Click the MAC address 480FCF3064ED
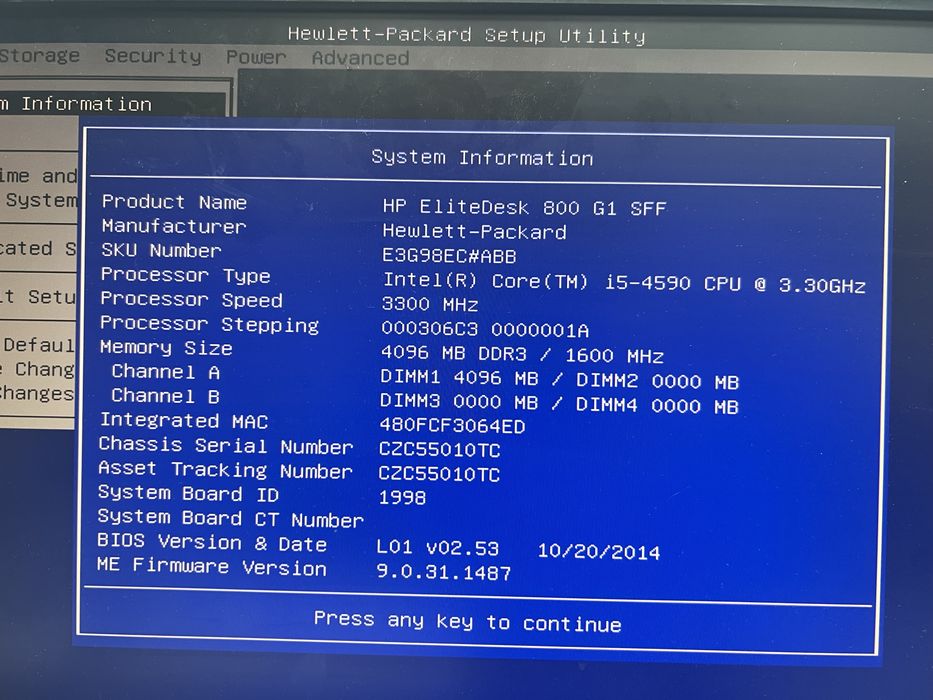This screenshot has width=933, height=700. [452, 426]
